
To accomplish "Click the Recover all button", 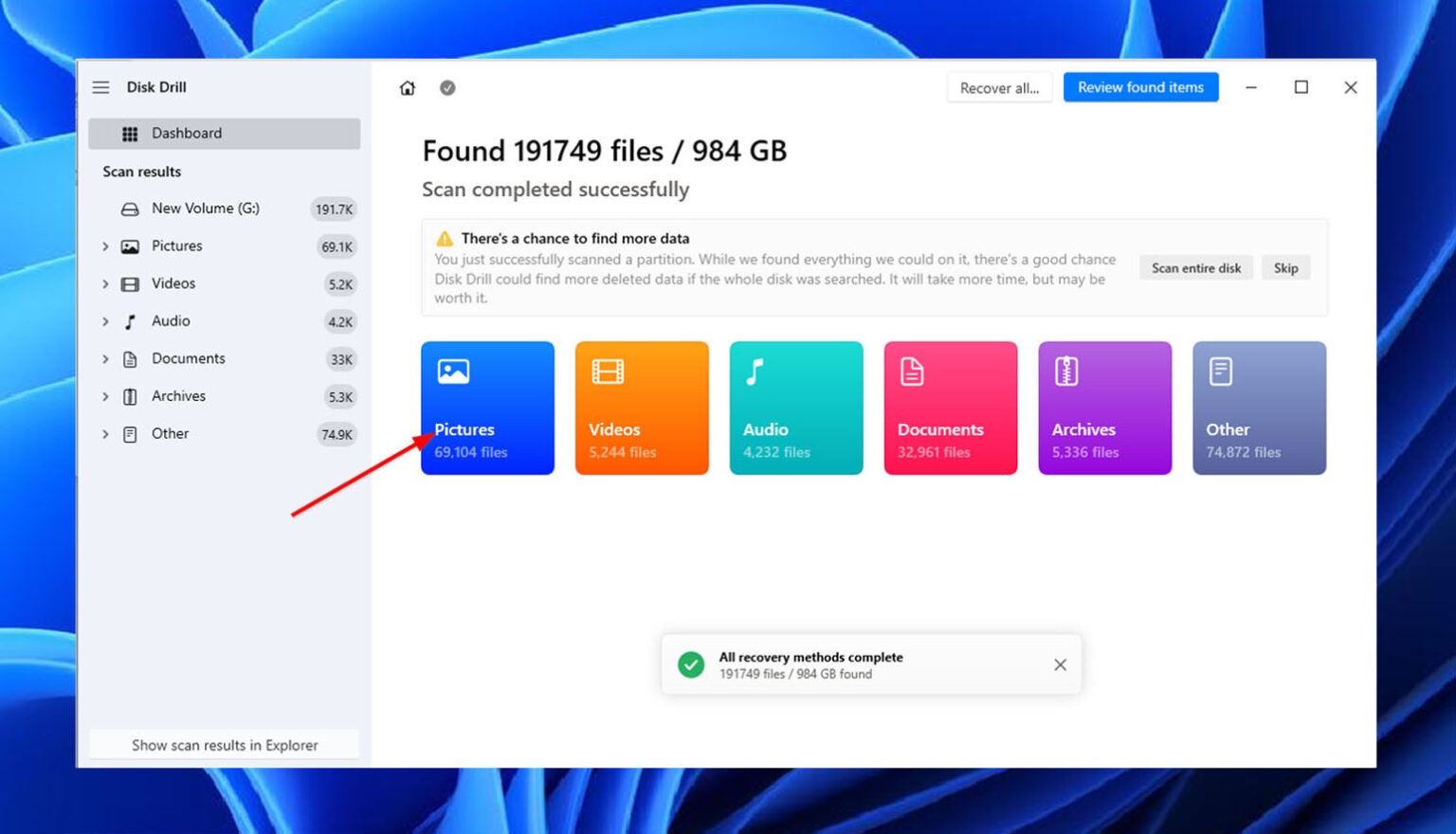I will pos(999,87).
